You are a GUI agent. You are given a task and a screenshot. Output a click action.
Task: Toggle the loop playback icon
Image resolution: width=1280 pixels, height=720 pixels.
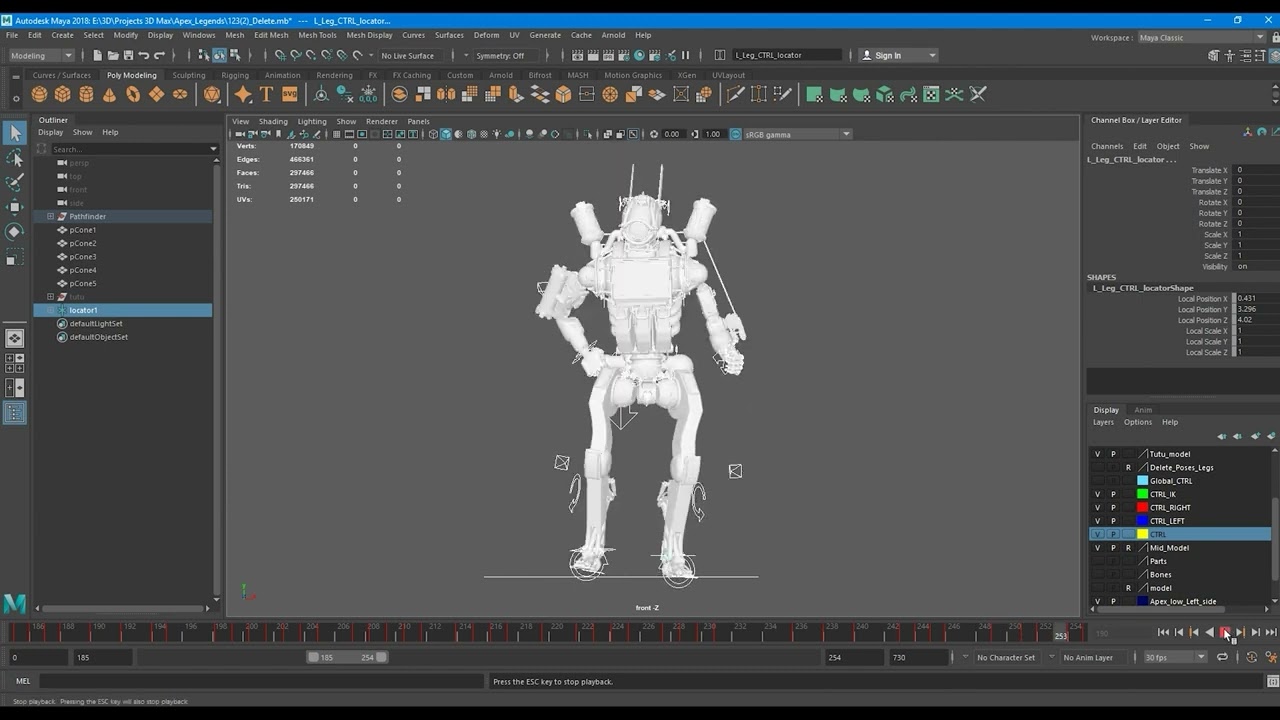1222,657
